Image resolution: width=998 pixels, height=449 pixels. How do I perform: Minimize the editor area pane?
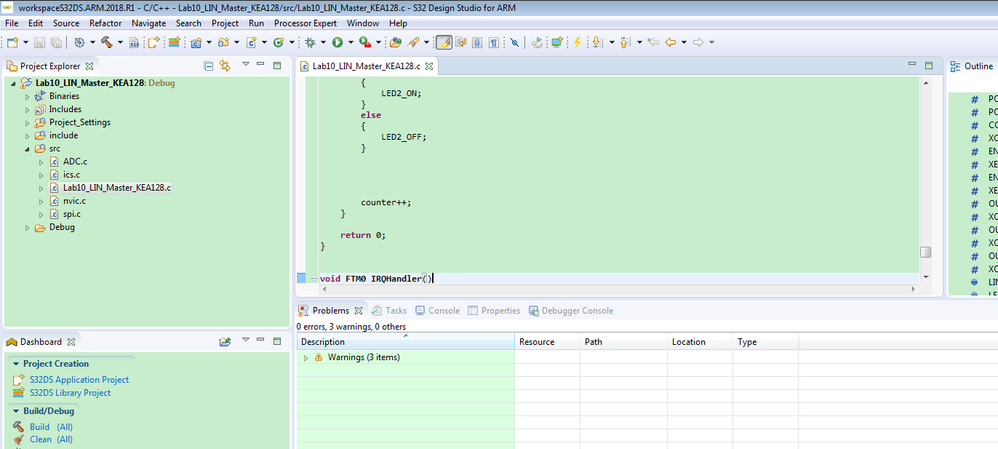point(912,64)
